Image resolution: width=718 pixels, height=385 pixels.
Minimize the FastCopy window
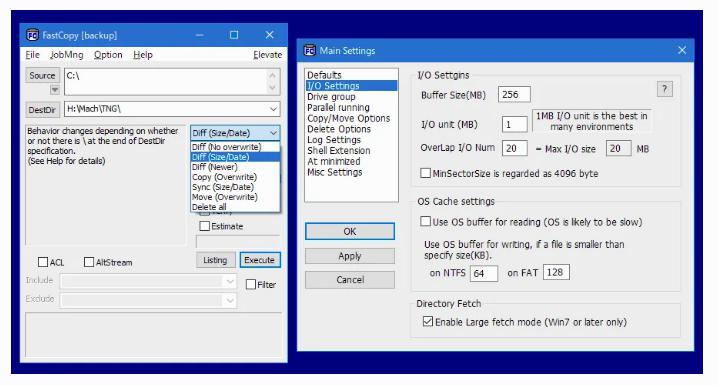pos(200,35)
